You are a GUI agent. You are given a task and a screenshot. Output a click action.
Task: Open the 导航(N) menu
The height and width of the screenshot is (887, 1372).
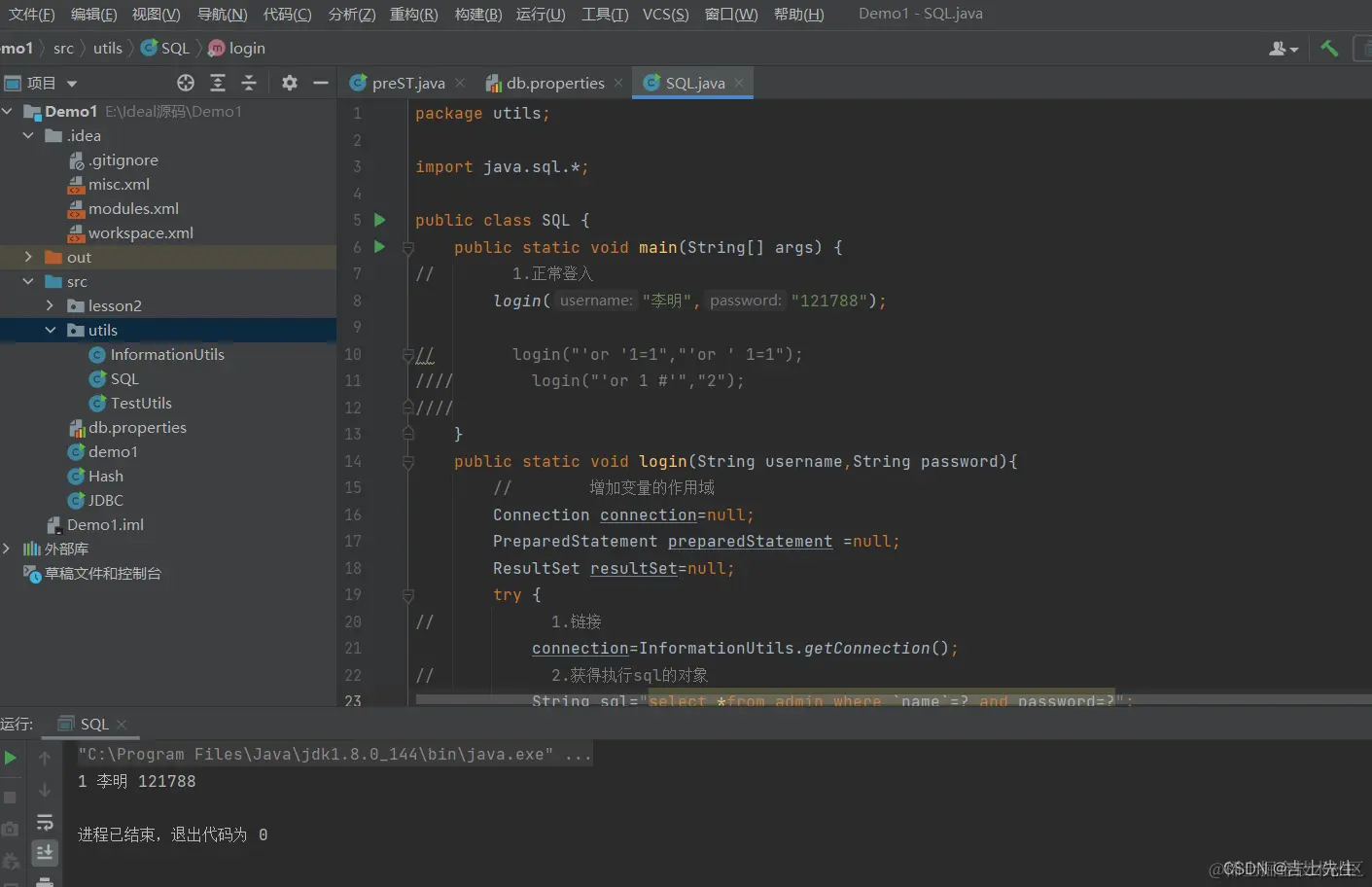tap(222, 14)
